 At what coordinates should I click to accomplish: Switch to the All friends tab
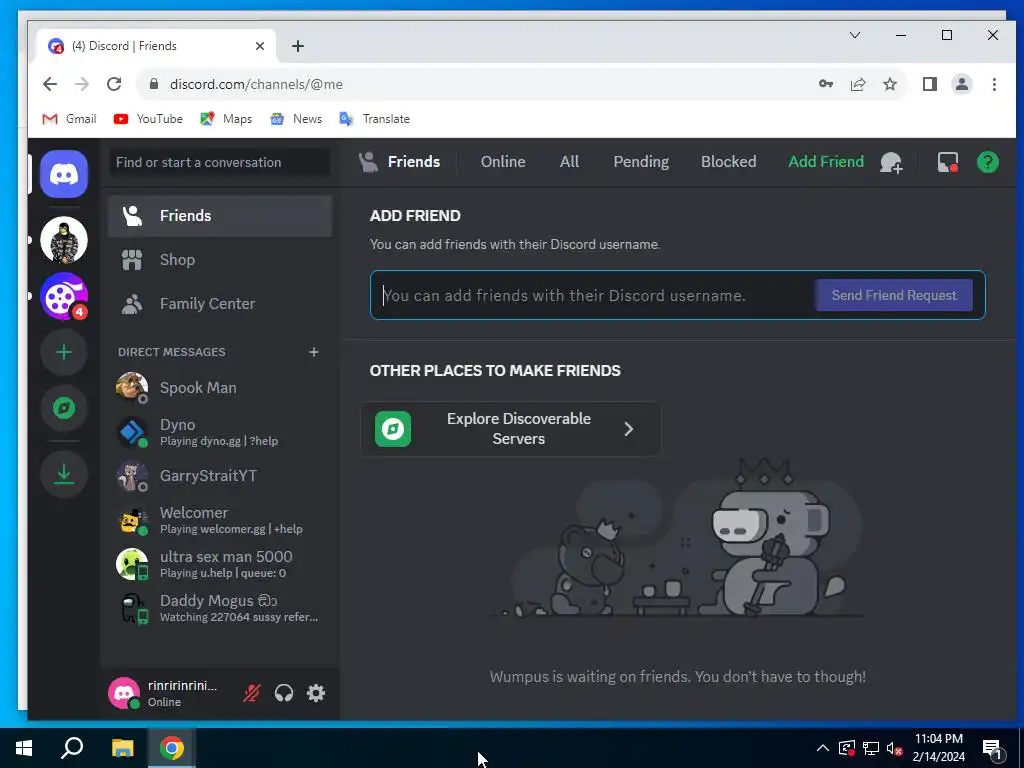[569, 162]
